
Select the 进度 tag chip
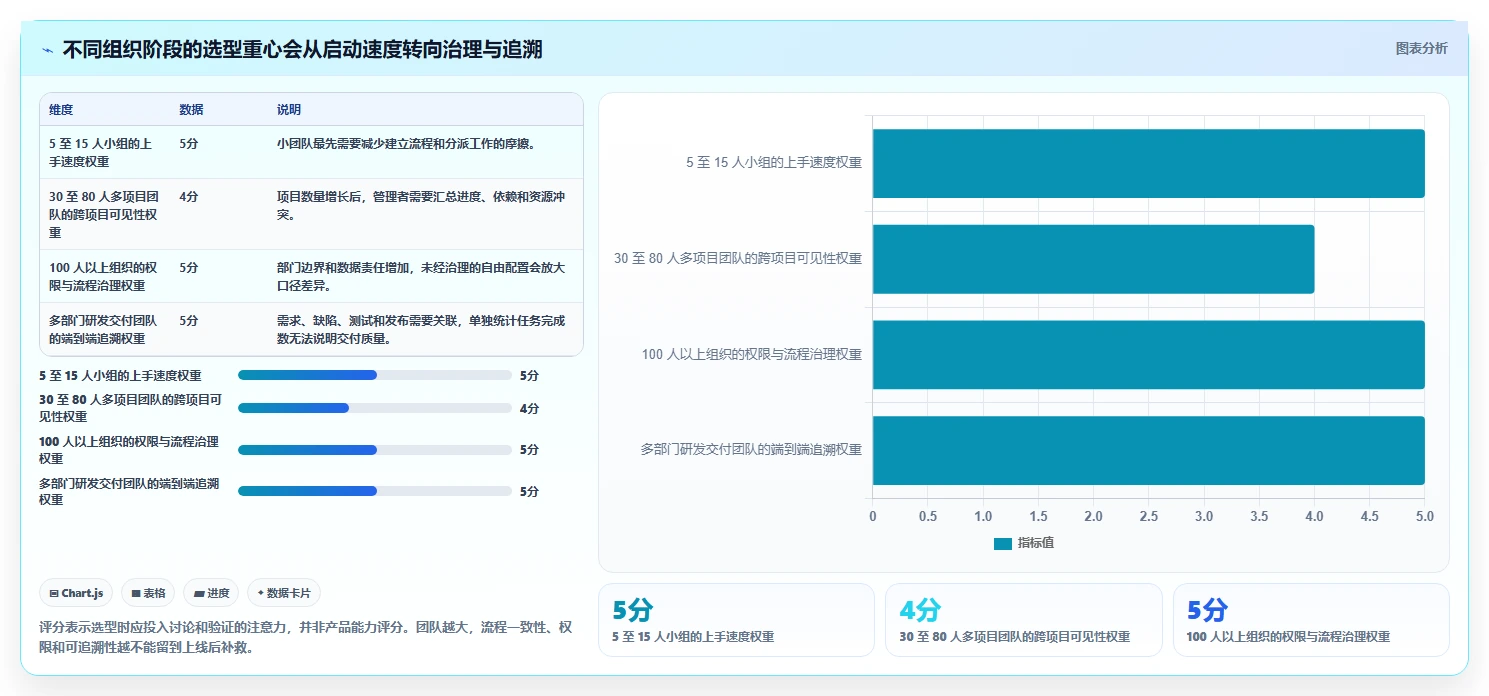click(x=211, y=593)
